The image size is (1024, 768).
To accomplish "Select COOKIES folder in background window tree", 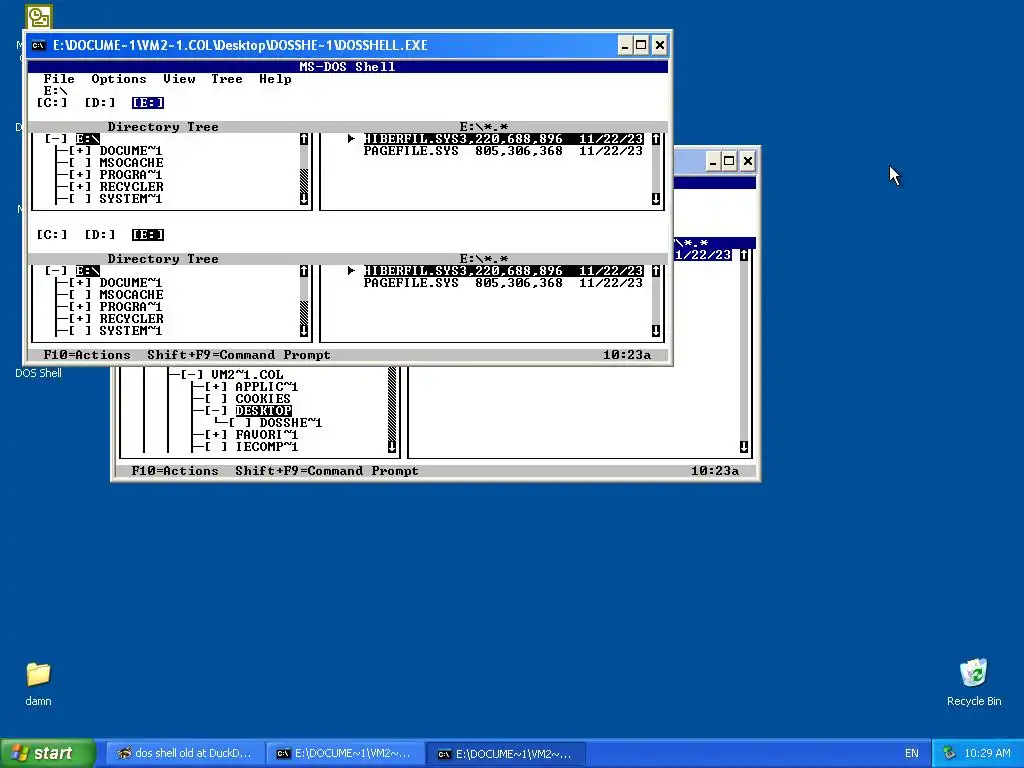I will click(x=263, y=399).
